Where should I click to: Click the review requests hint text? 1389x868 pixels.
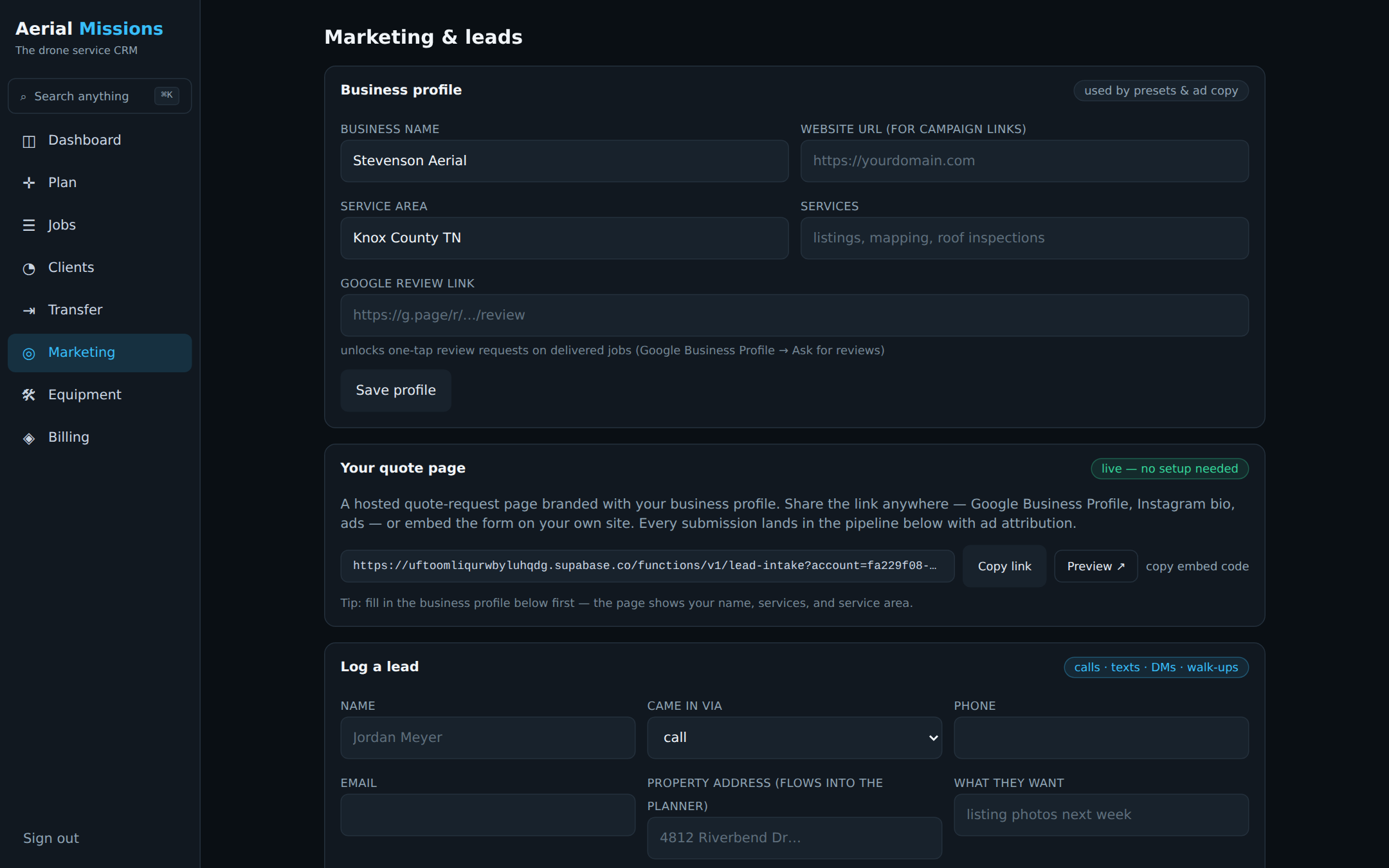coord(612,350)
